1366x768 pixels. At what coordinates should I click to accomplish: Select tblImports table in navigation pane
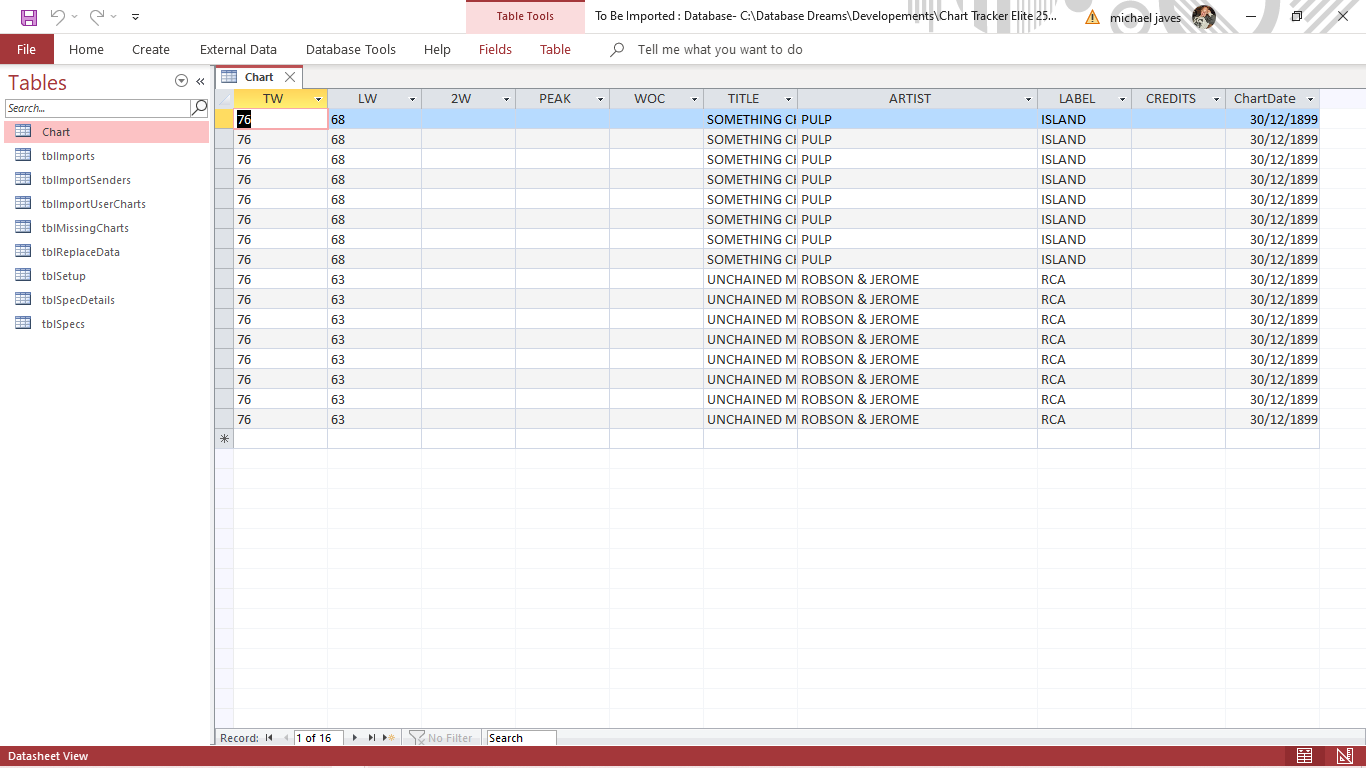tap(107, 156)
